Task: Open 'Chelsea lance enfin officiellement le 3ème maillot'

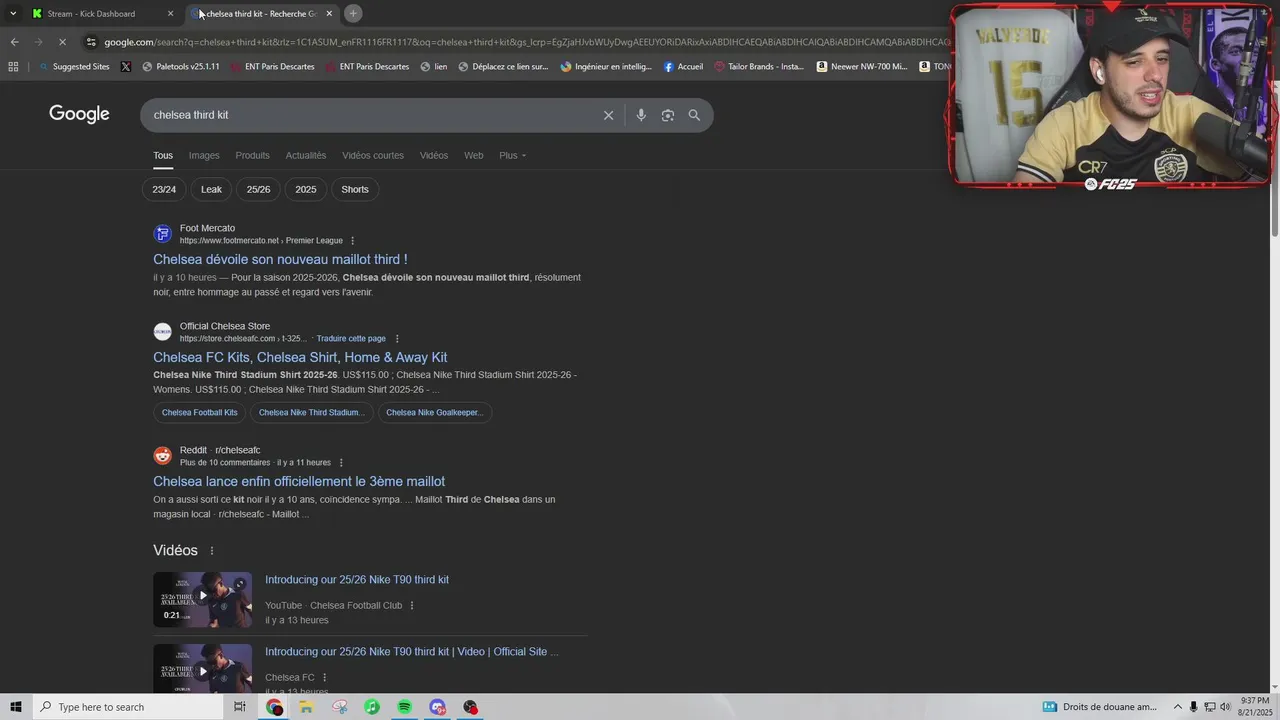Action: (299, 482)
